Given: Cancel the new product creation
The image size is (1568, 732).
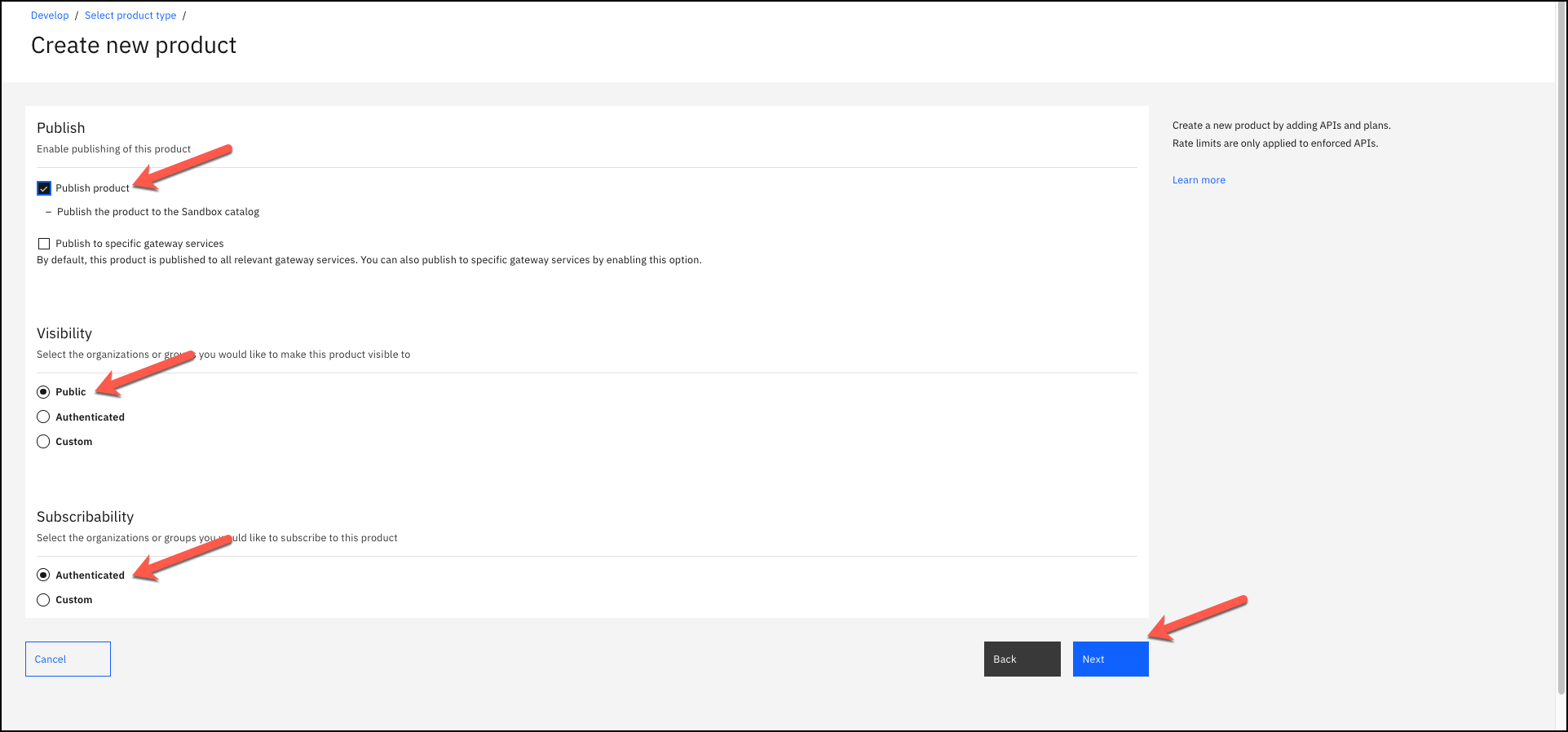Looking at the screenshot, I should pyautogui.click(x=68, y=659).
